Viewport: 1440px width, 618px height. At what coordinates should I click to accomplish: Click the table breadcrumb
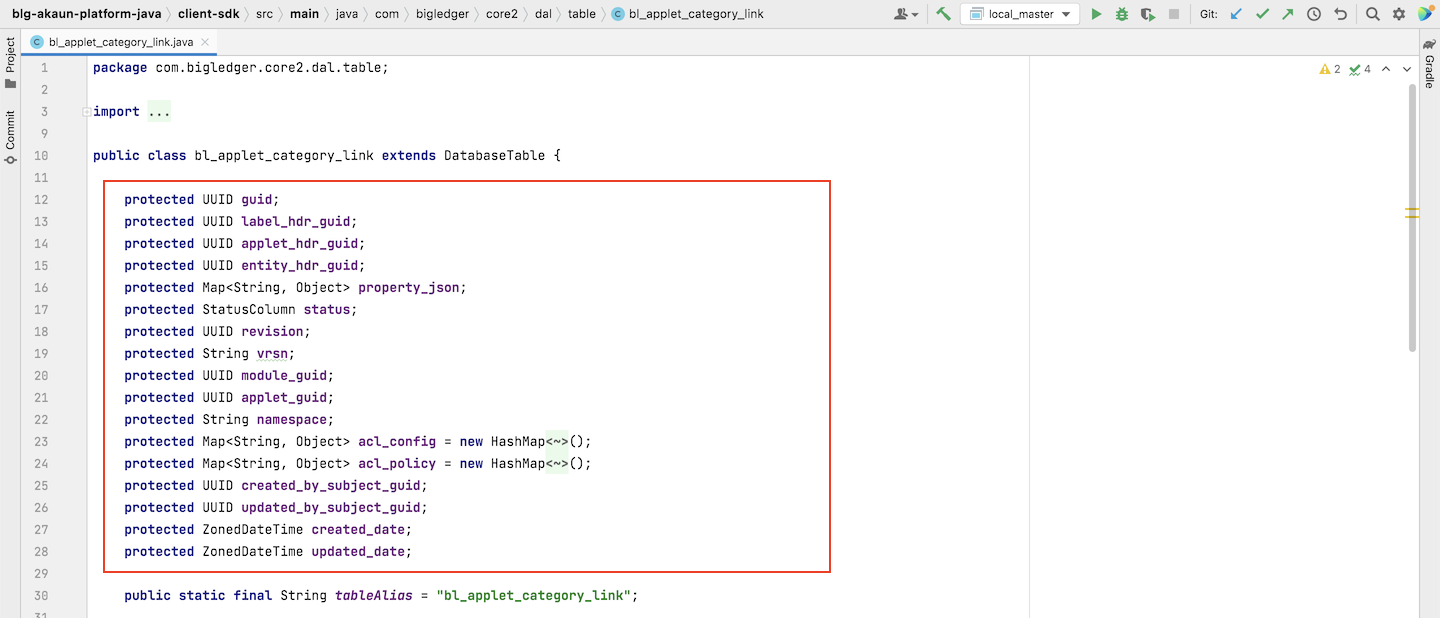click(x=581, y=14)
